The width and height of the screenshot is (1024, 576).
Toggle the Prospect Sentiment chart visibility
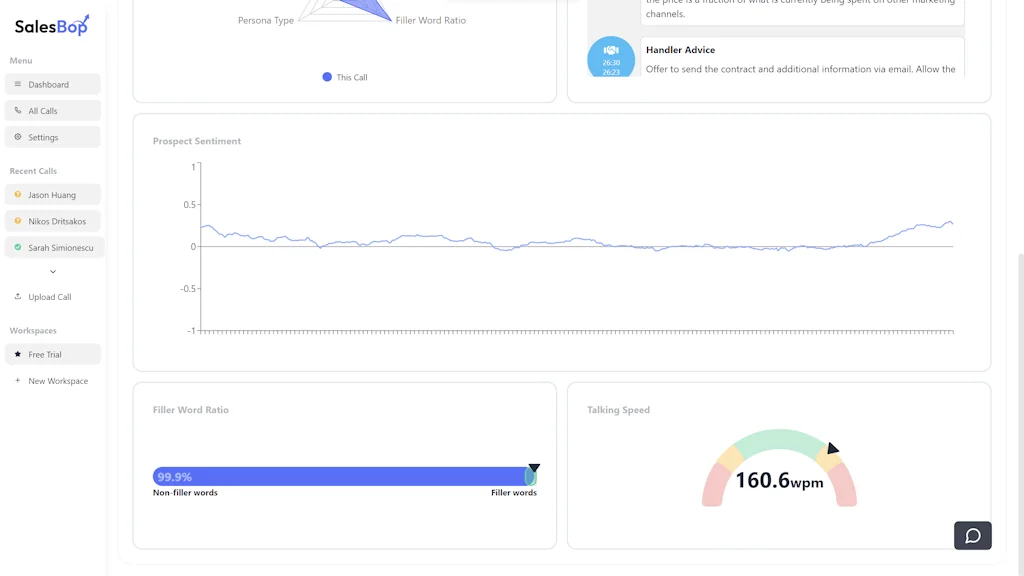click(196, 140)
